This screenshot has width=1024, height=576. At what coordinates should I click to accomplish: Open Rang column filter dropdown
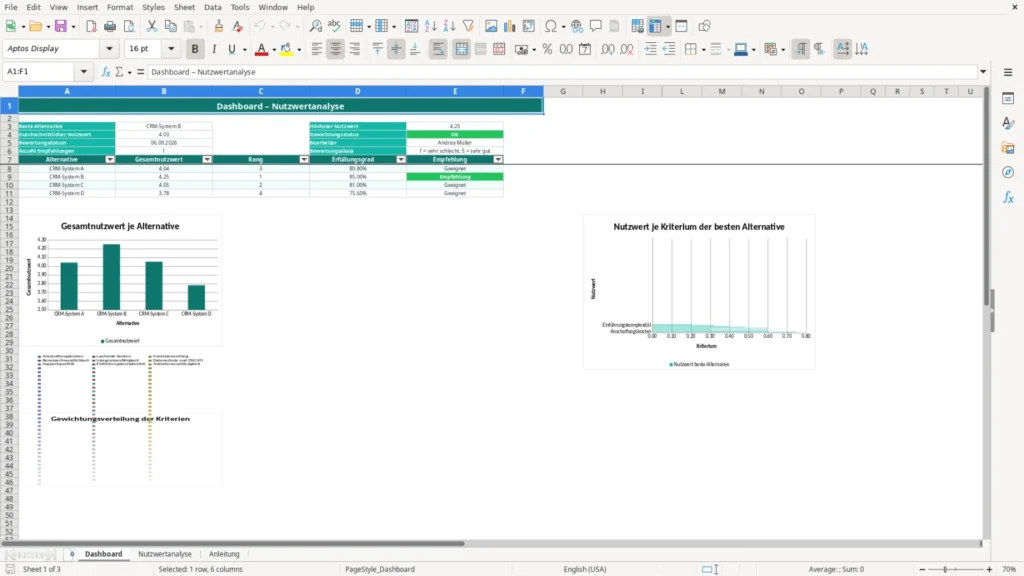[304, 159]
